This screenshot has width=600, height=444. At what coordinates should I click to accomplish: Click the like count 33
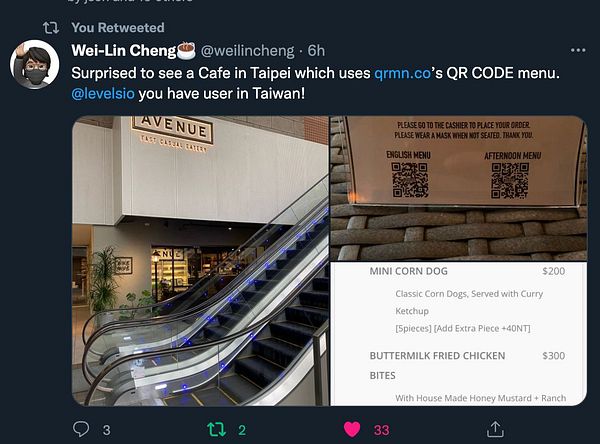point(382,430)
